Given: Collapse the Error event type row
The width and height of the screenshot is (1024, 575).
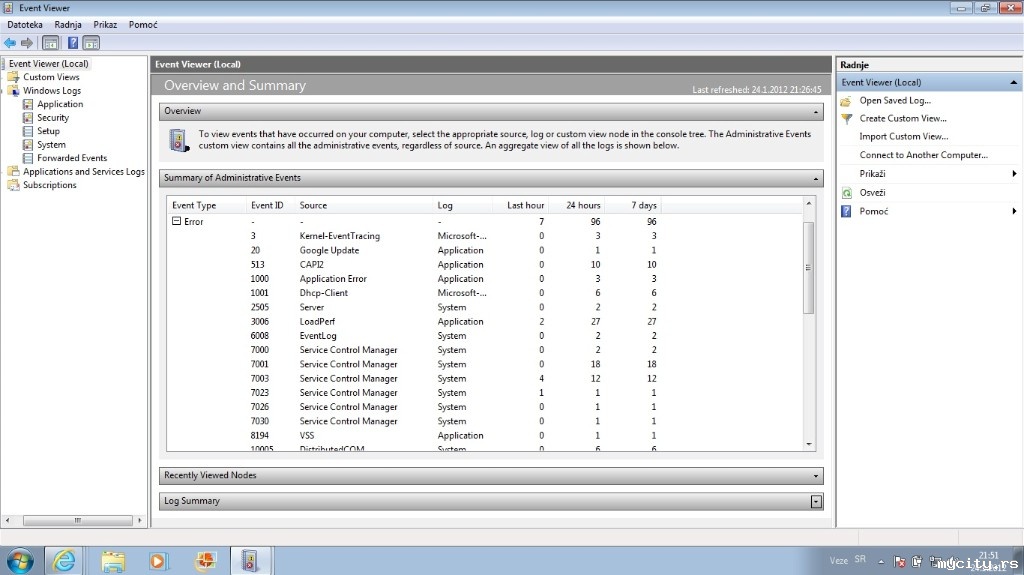Looking at the screenshot, I should click(176, 222).
